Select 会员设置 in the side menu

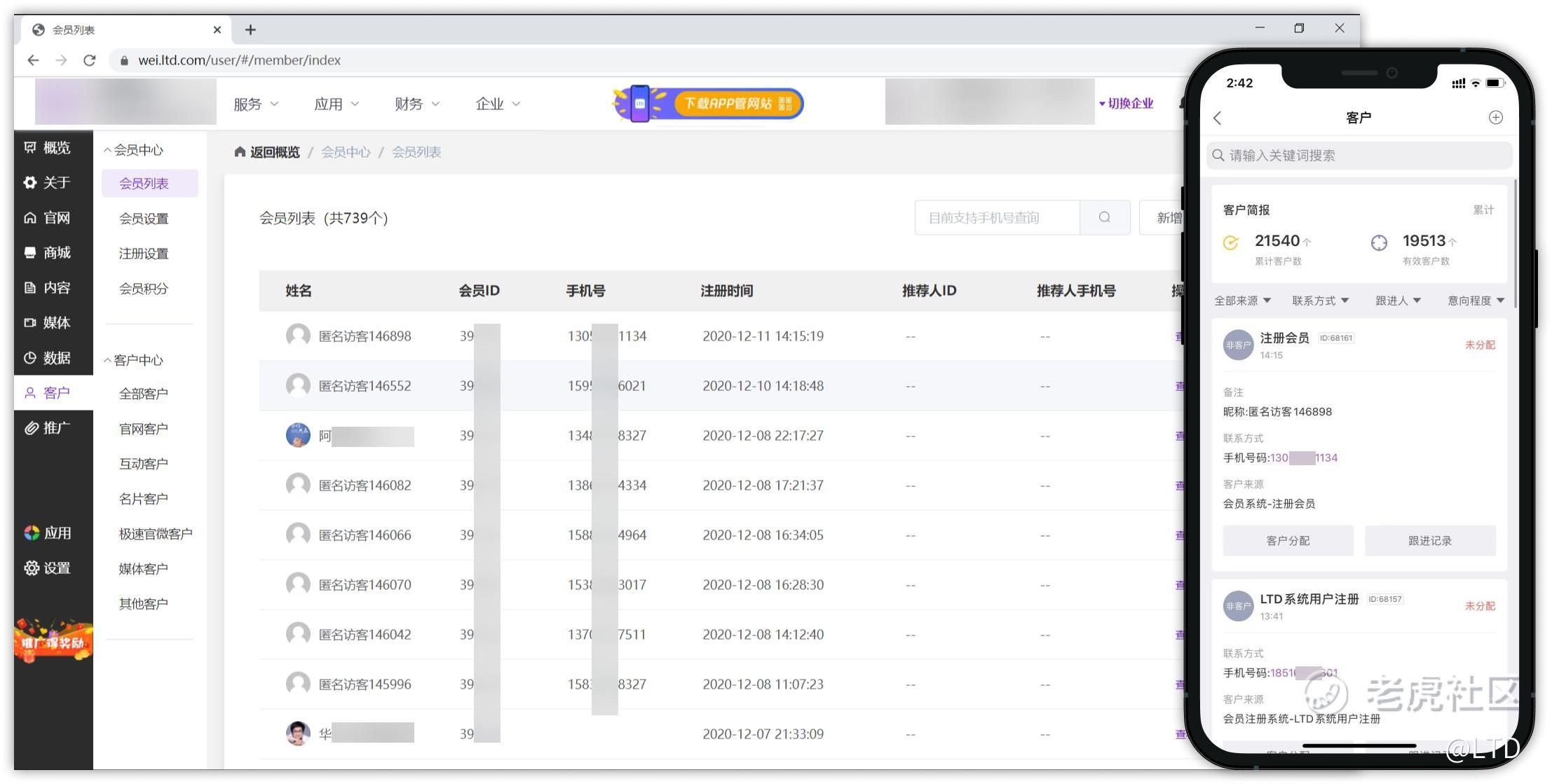(x=144, y=219)
